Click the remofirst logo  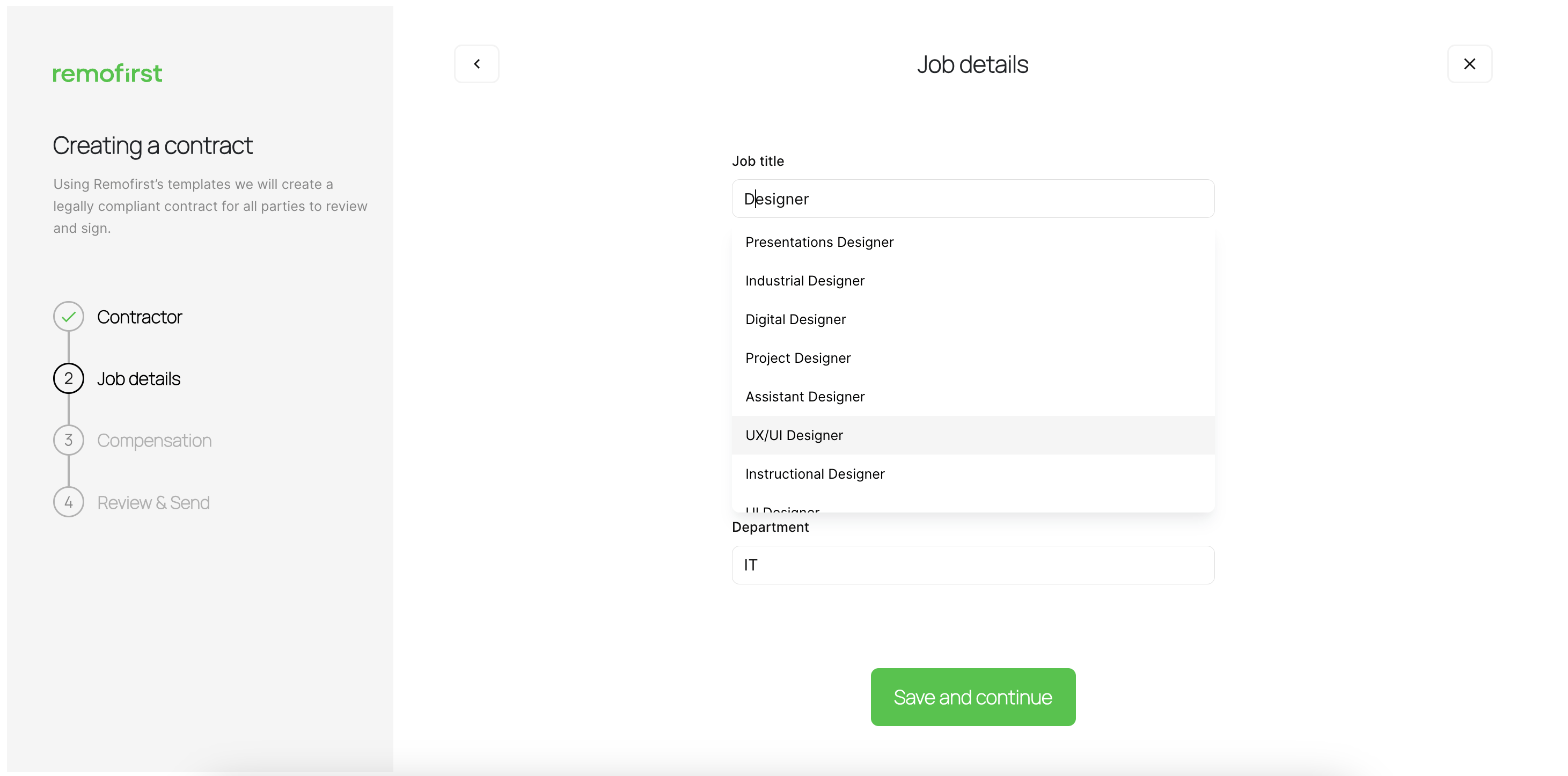coord(107,74)
